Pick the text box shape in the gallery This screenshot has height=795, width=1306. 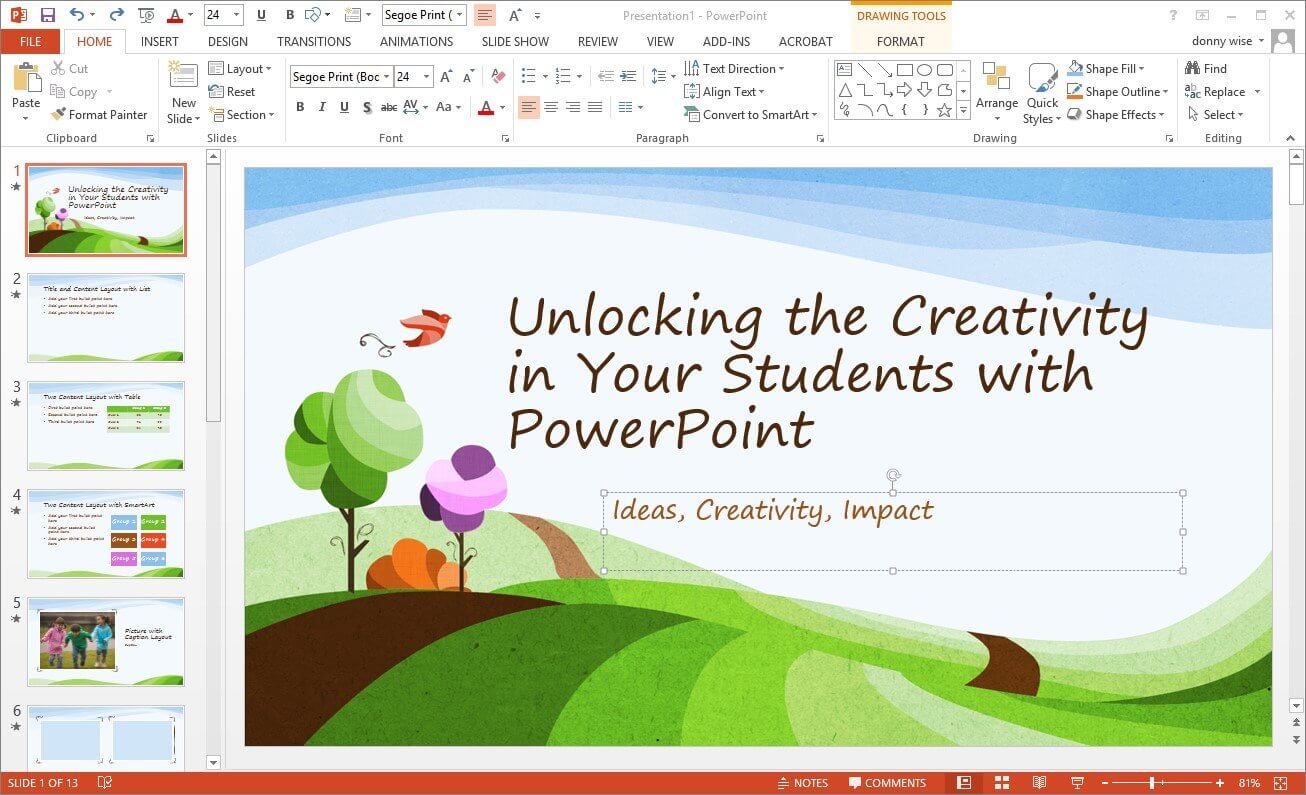tap(844, 70)
